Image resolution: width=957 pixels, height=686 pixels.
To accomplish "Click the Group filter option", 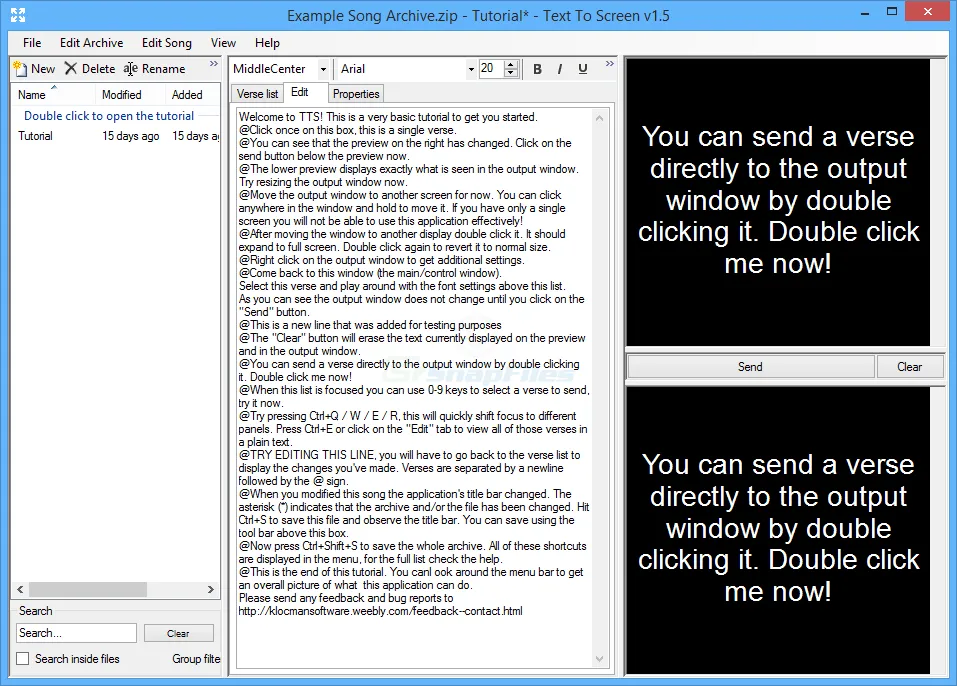I will click(196, 659).
